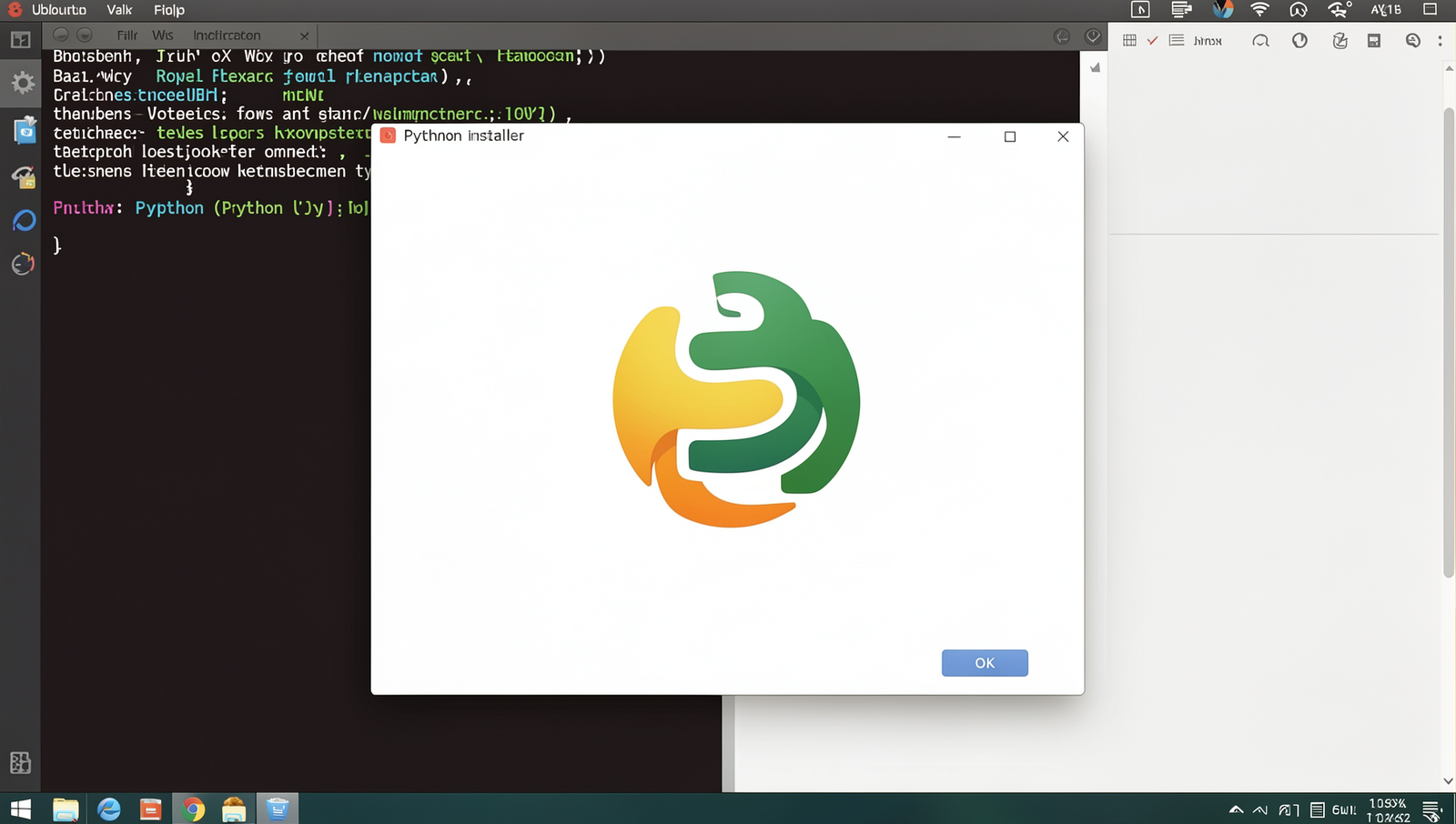The image size is (1456, 824).
Task: Open the blue swirl icon in sidebar
Action: tap(24, 220)
